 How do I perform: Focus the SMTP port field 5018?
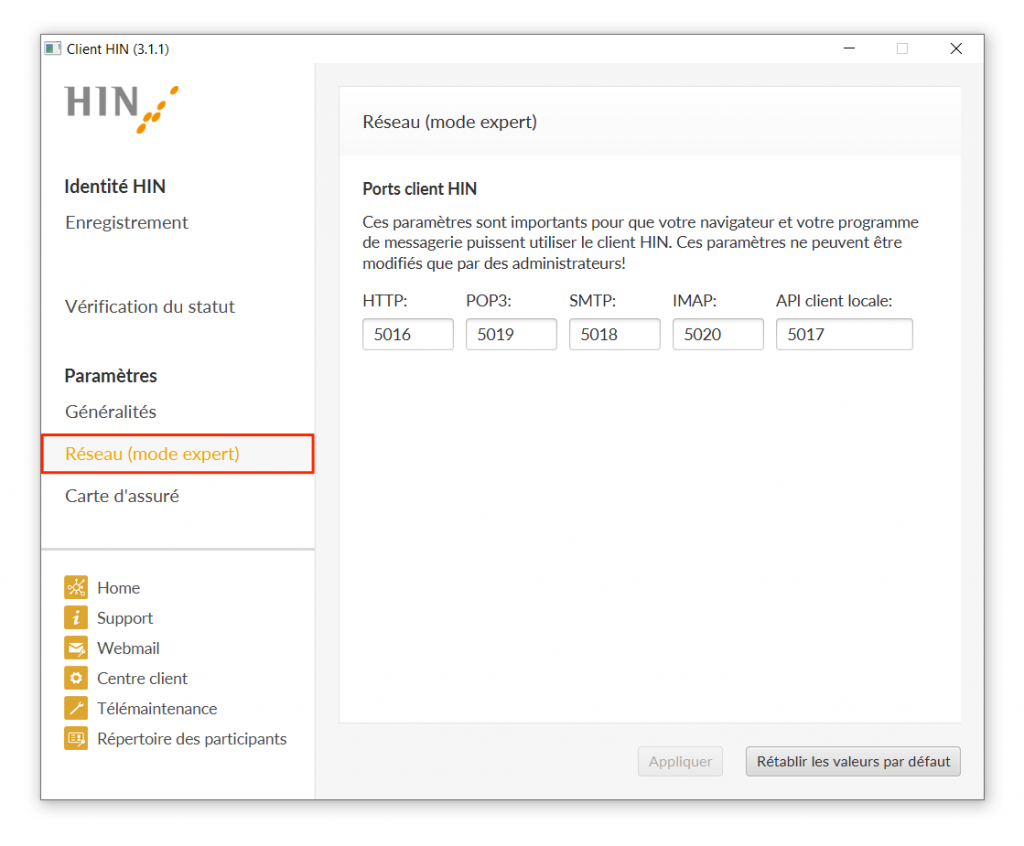click(615, 334)
